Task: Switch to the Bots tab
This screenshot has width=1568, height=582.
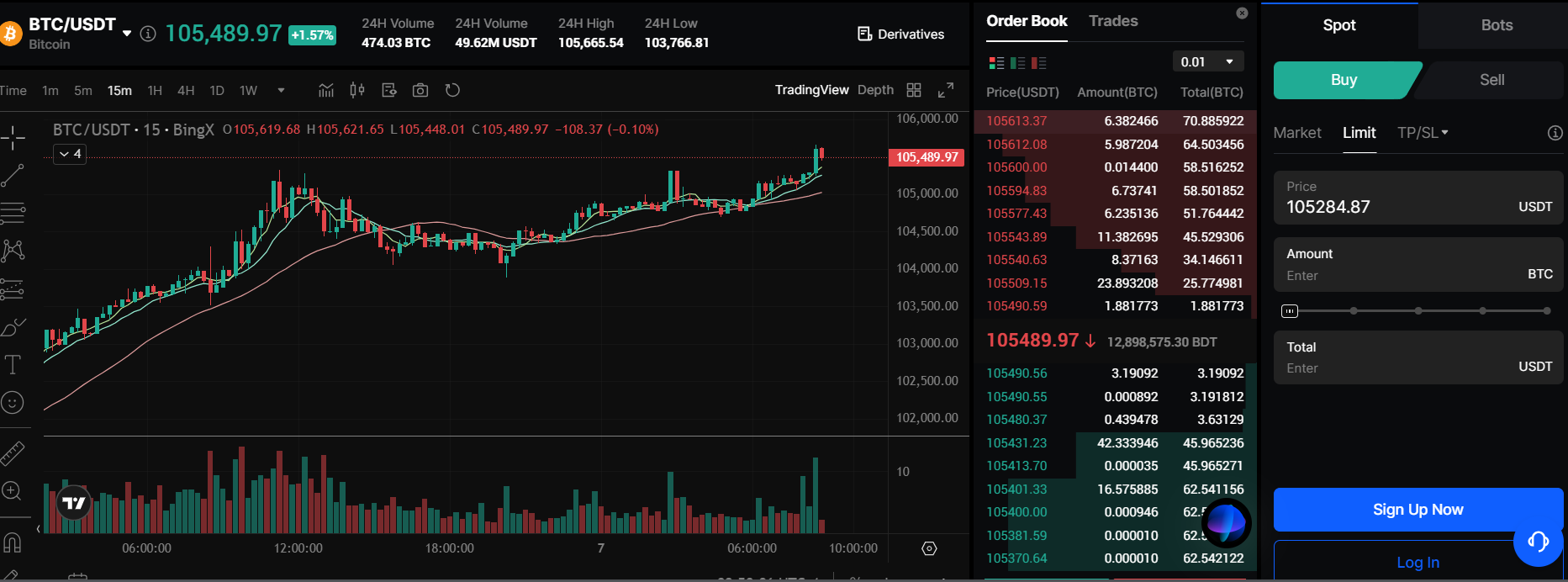Action: [x=1497, y=25]
